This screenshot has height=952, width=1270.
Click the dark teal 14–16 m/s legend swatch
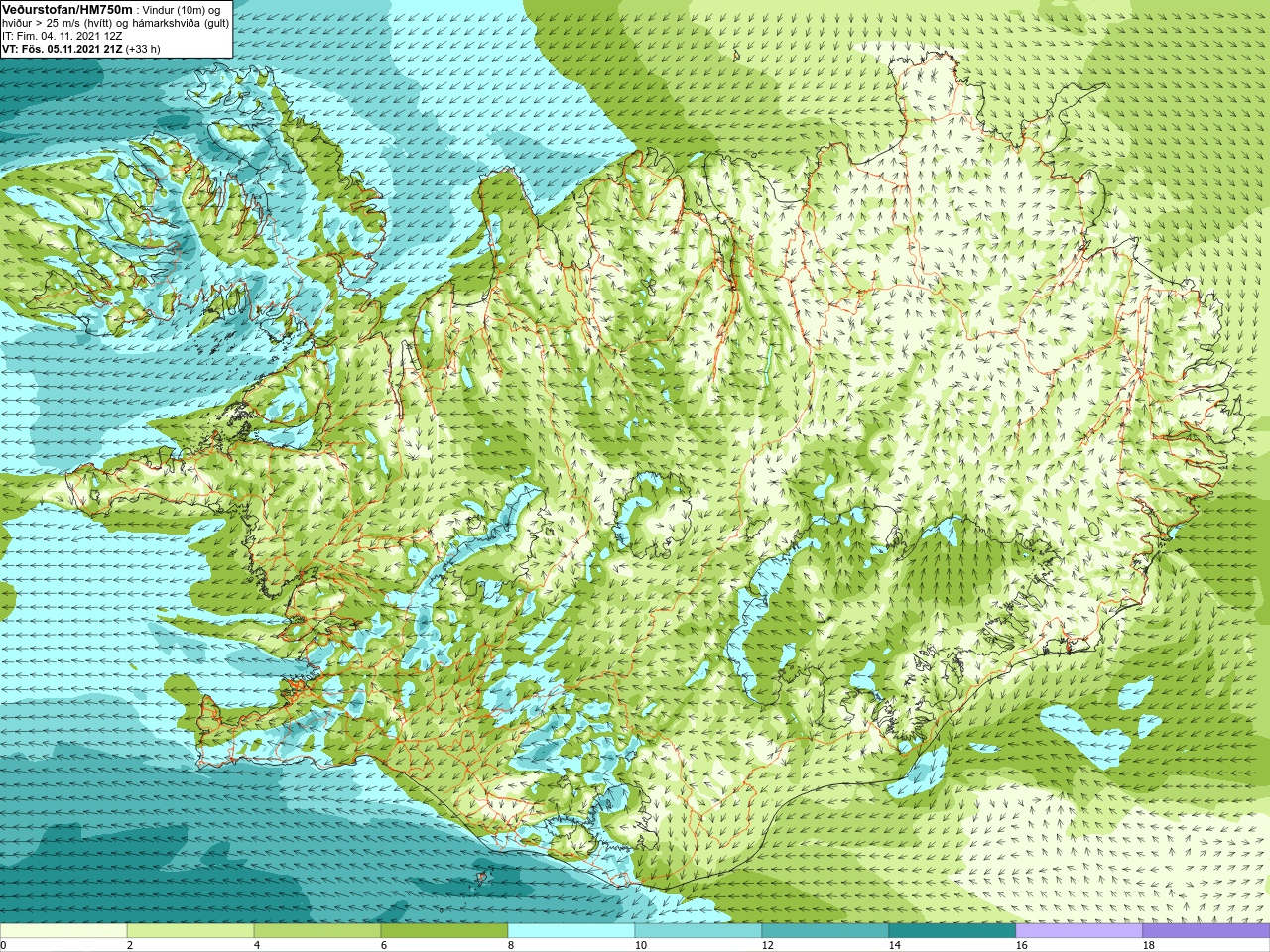pyautogui.click(x=952, y=931)
